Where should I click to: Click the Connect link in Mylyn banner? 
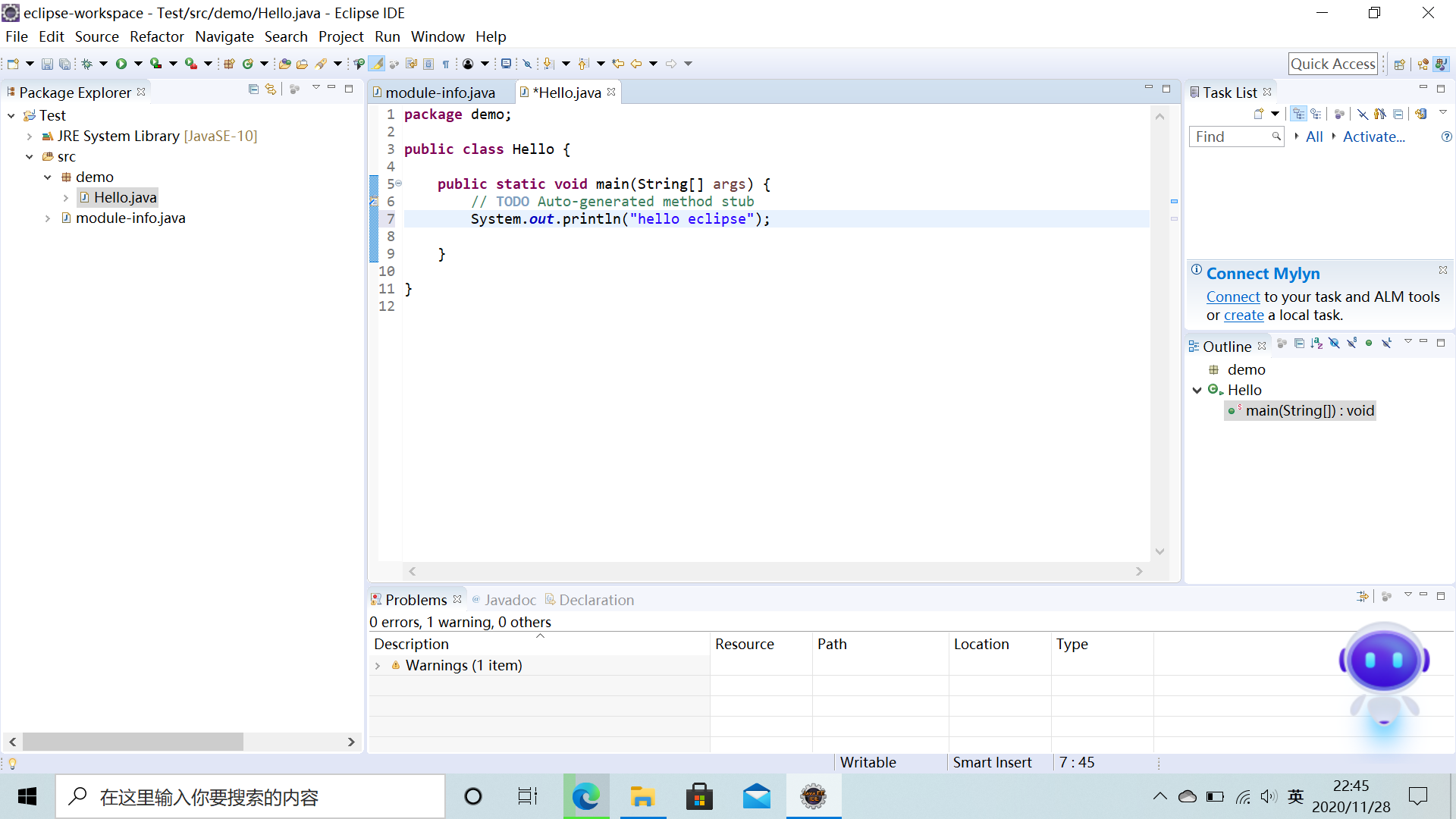[x=1232, y=297]
